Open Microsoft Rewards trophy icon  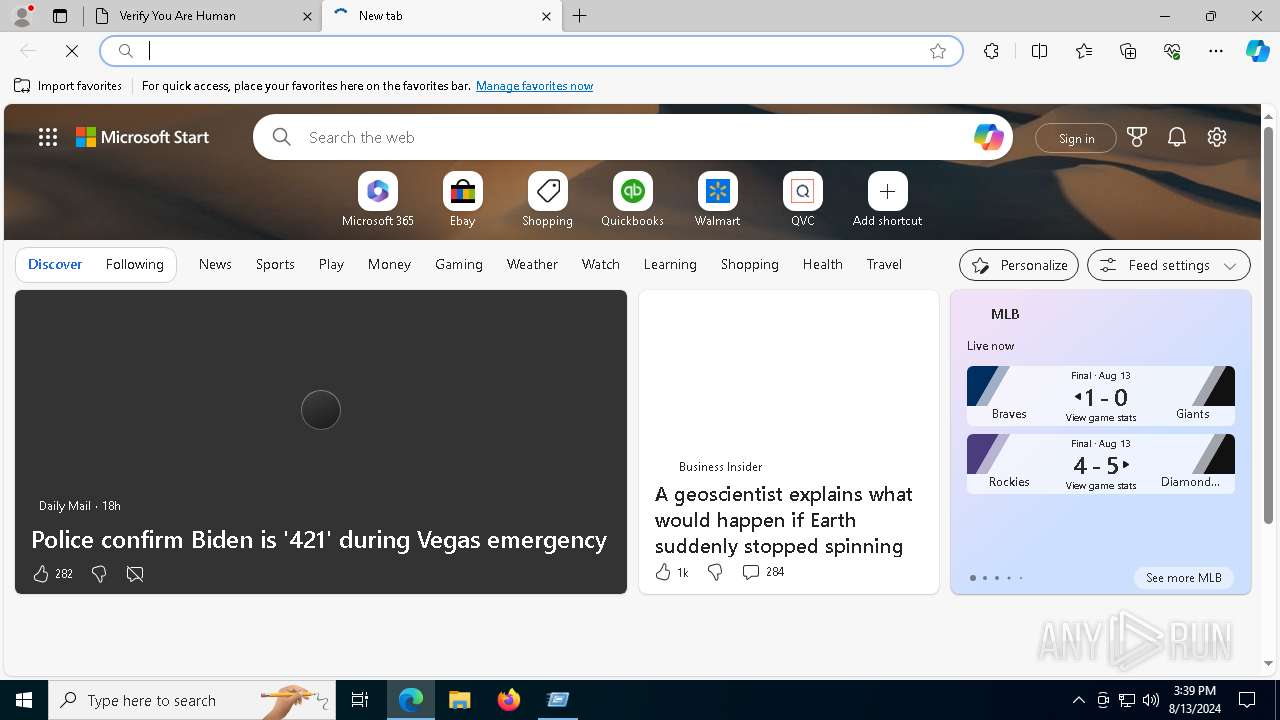point(1137,137)
